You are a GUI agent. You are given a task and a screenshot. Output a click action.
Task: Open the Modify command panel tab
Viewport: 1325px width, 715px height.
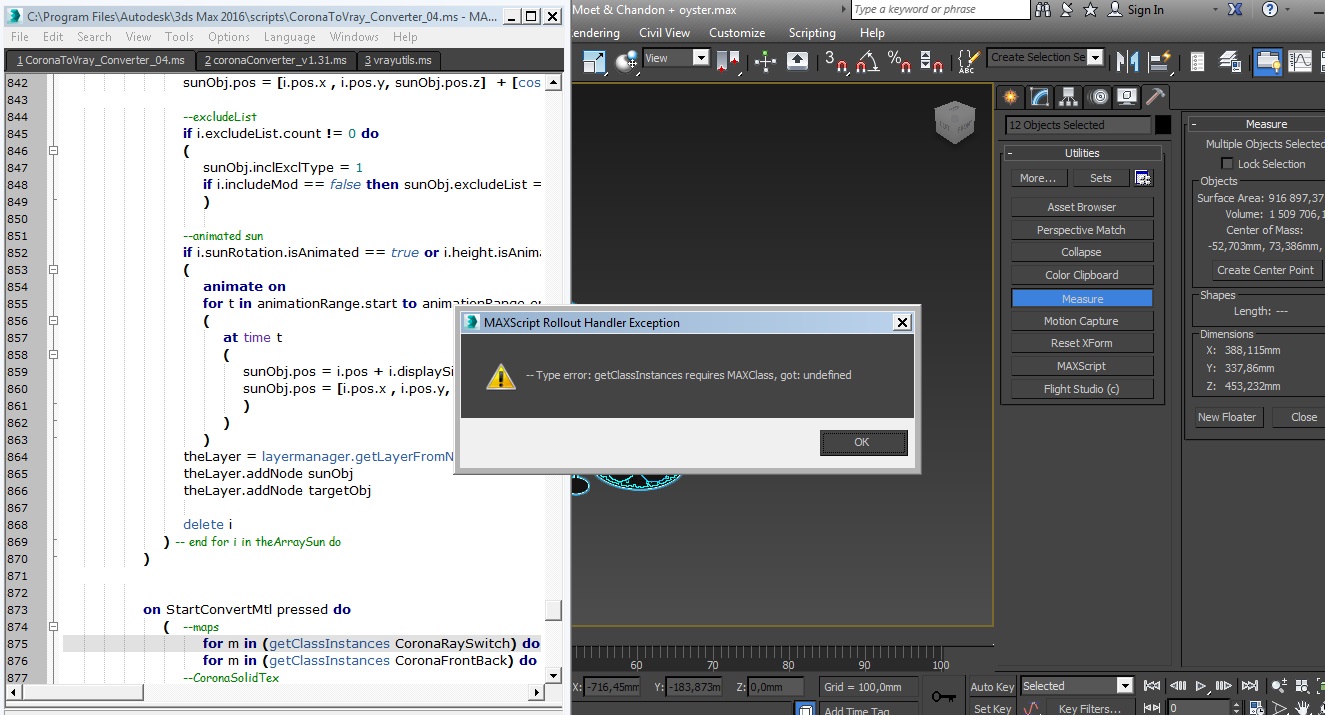click(x=1040, y=97)
